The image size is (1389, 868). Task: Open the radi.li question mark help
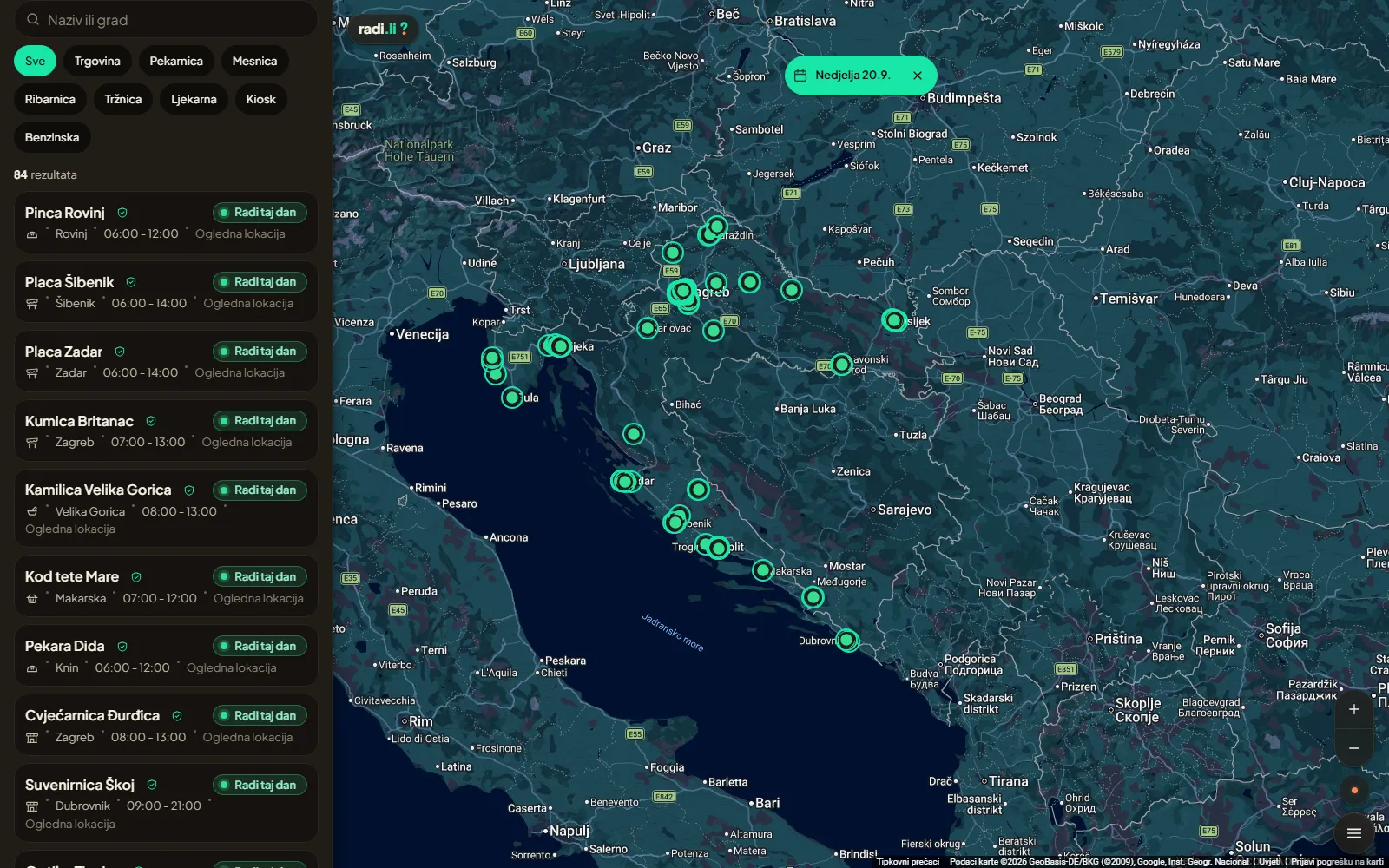[404, 29]
